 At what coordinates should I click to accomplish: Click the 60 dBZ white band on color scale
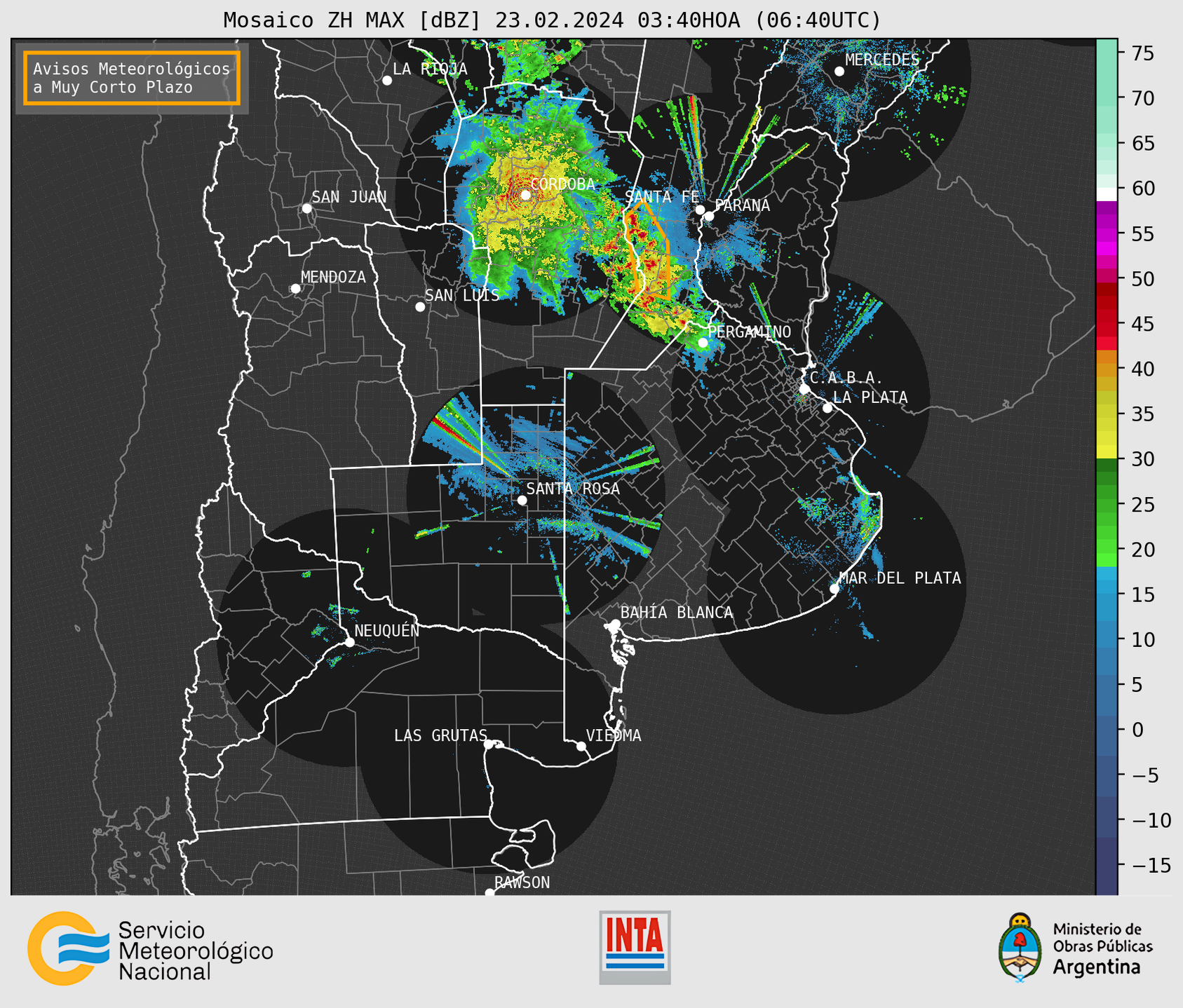[1107, 193]
